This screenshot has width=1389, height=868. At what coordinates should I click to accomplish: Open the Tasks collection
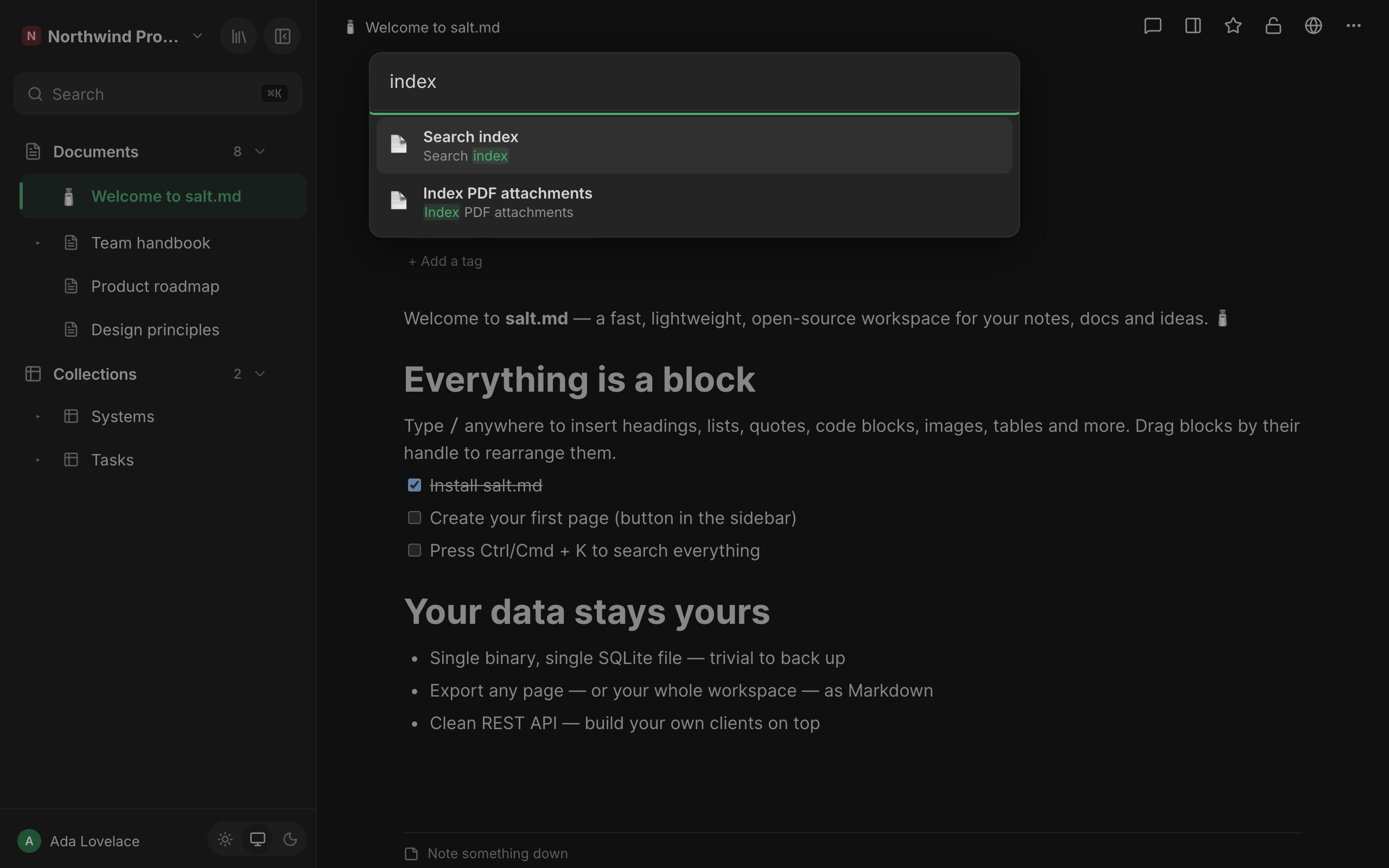tap(112, 460)
